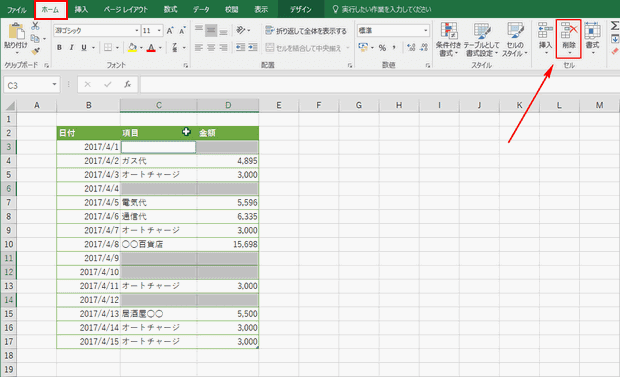Click the Delete (削除) cells button
Image resolution: width=620 pixels, height=377 pixels.
point(569,38)
